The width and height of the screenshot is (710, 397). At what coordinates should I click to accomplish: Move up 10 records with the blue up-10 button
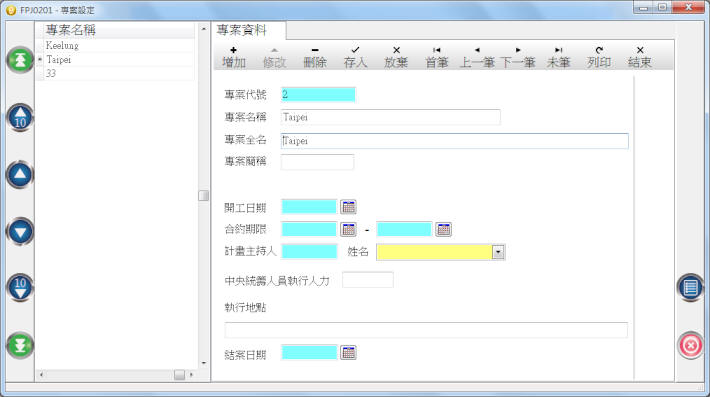(x=20, y=117)
